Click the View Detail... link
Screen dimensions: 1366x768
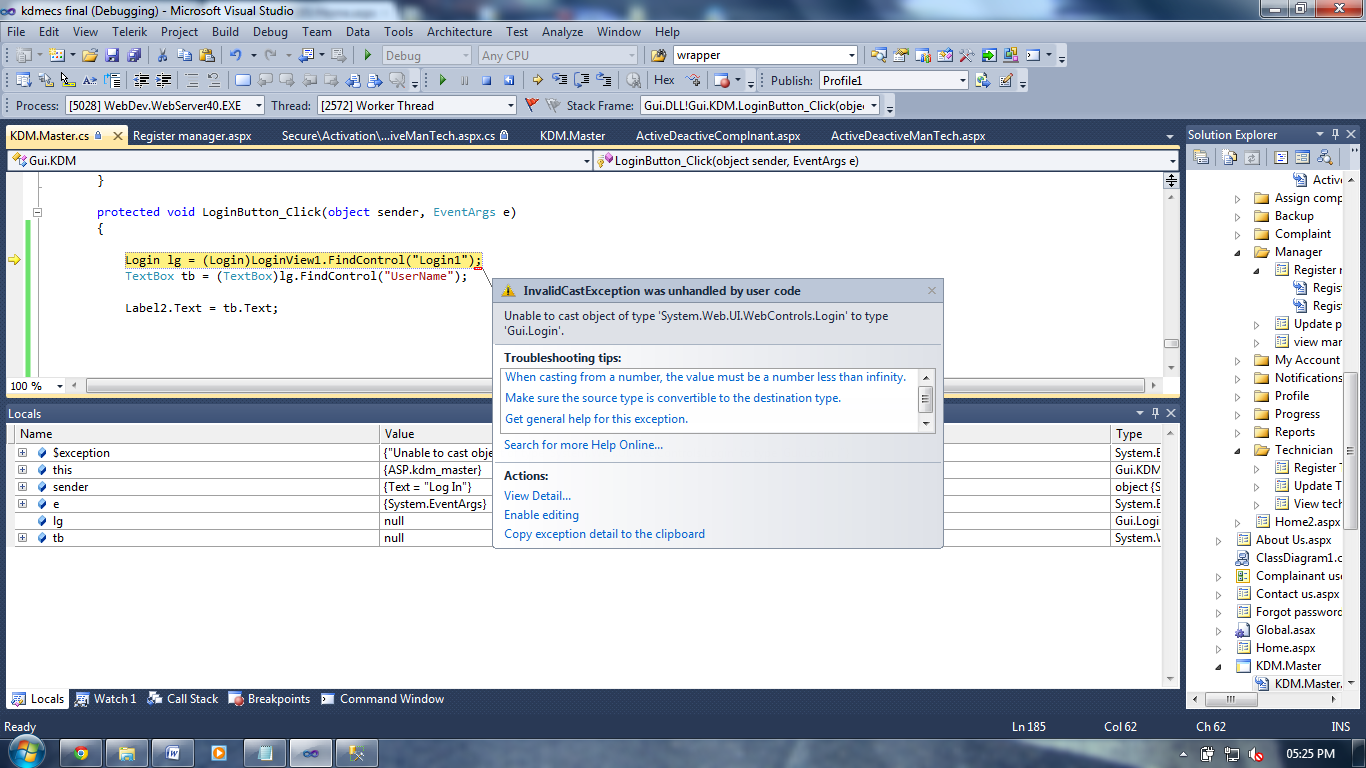click(x=538, y=496)
